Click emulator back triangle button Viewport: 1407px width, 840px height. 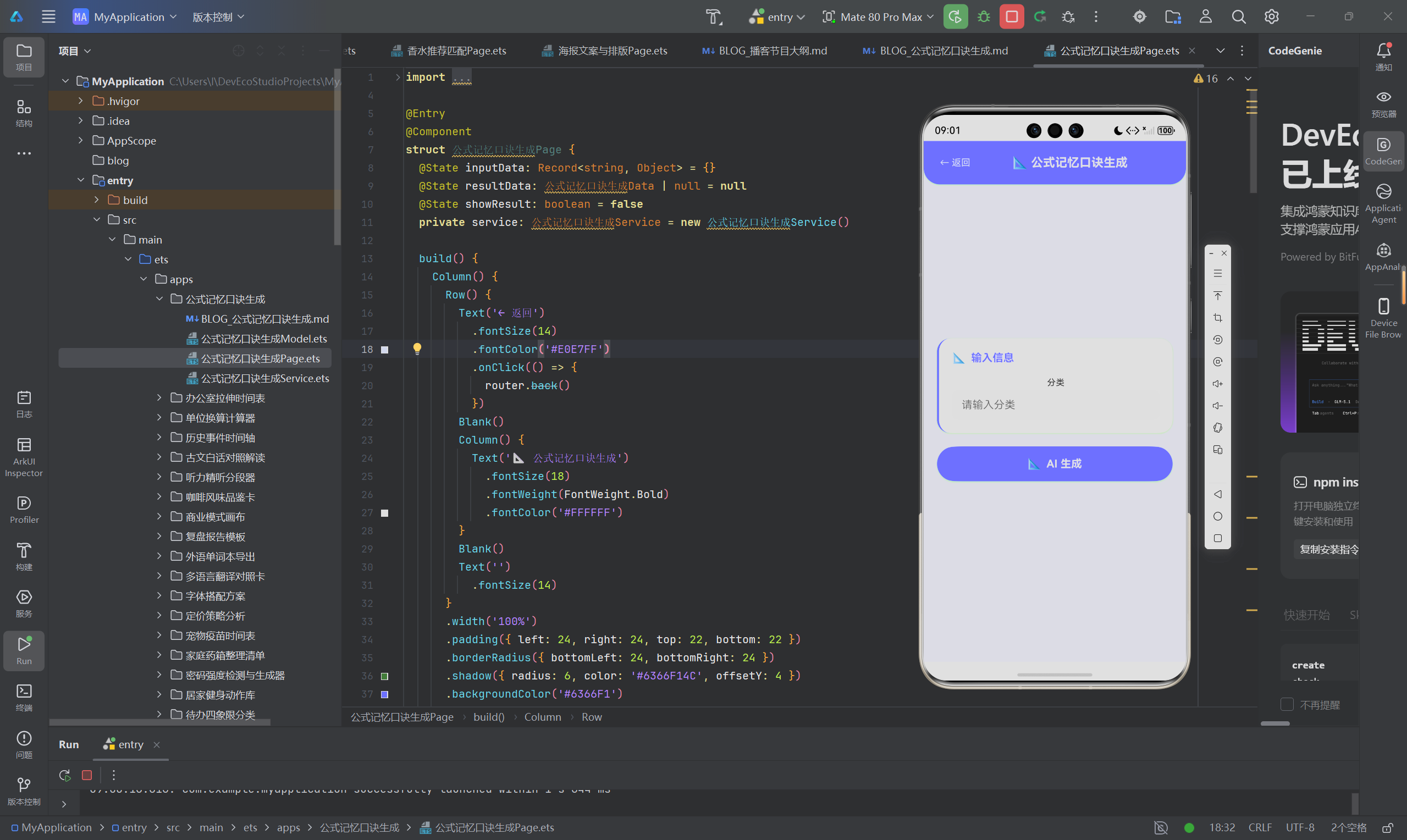1217,494
